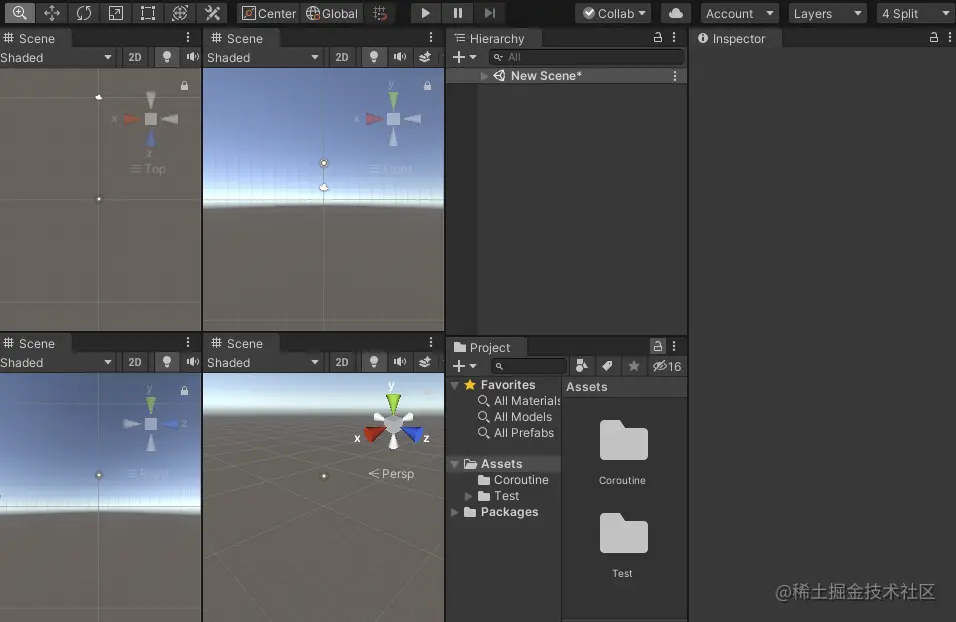Toggle 2D mode in top-right Scene view
Viewport: 956px width, 622px height.
[342, 57]
